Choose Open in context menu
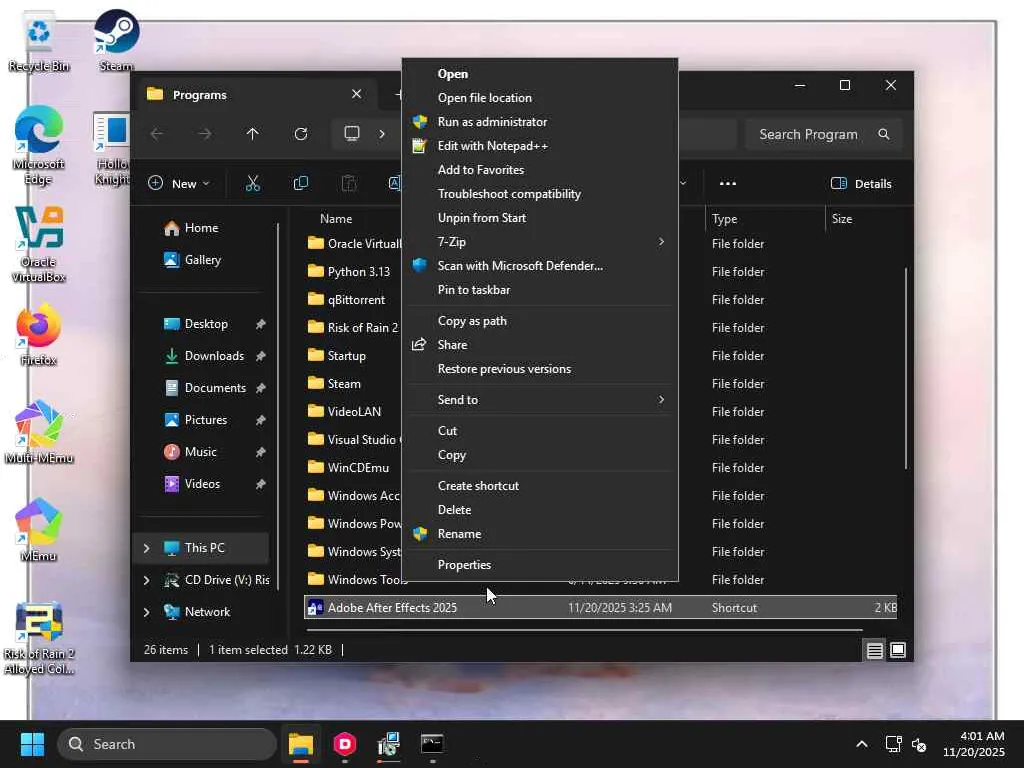The width and height of the screenshot is (1024, 768). coord(541,74)
